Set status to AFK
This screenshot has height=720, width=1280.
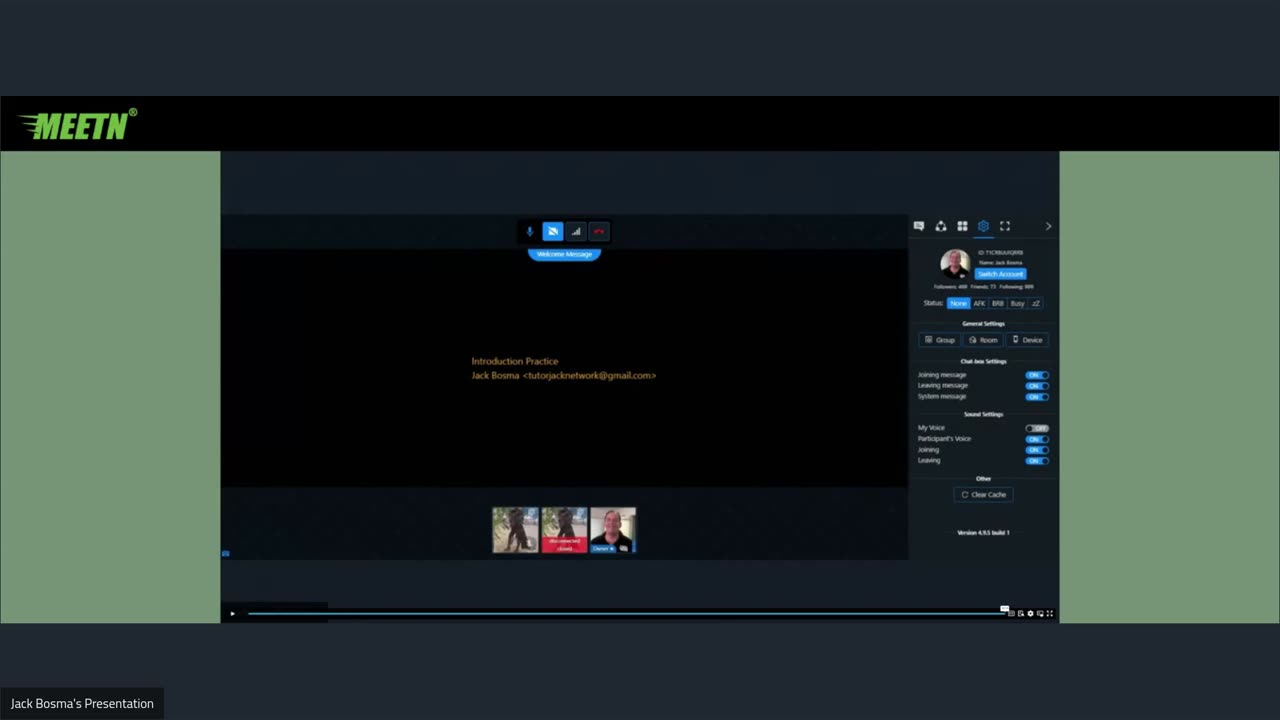coord(979,303)
